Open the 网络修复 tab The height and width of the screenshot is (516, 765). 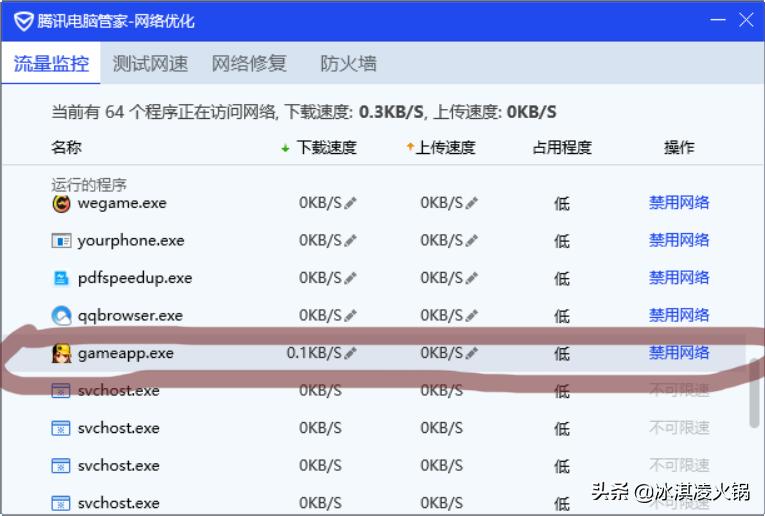point(249,63)
